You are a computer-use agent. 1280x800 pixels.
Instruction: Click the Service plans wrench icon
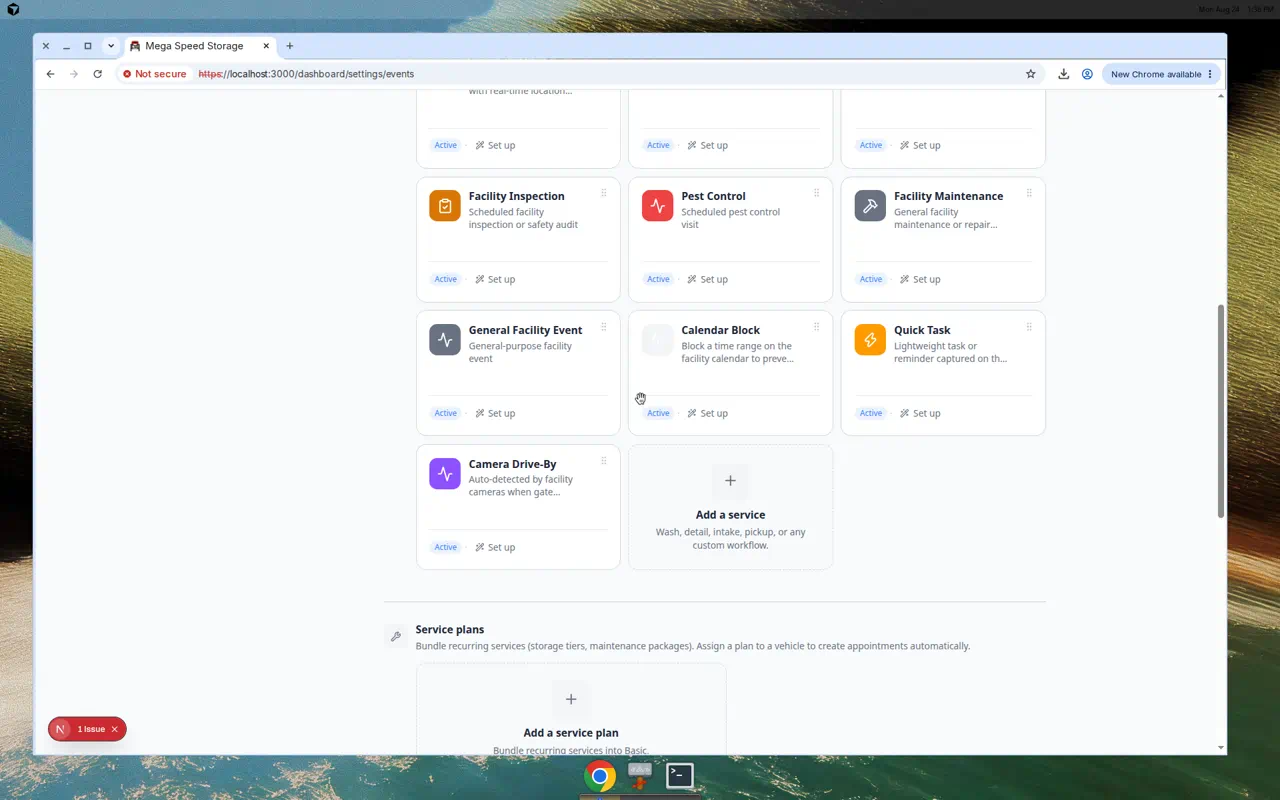click(396, 636)
